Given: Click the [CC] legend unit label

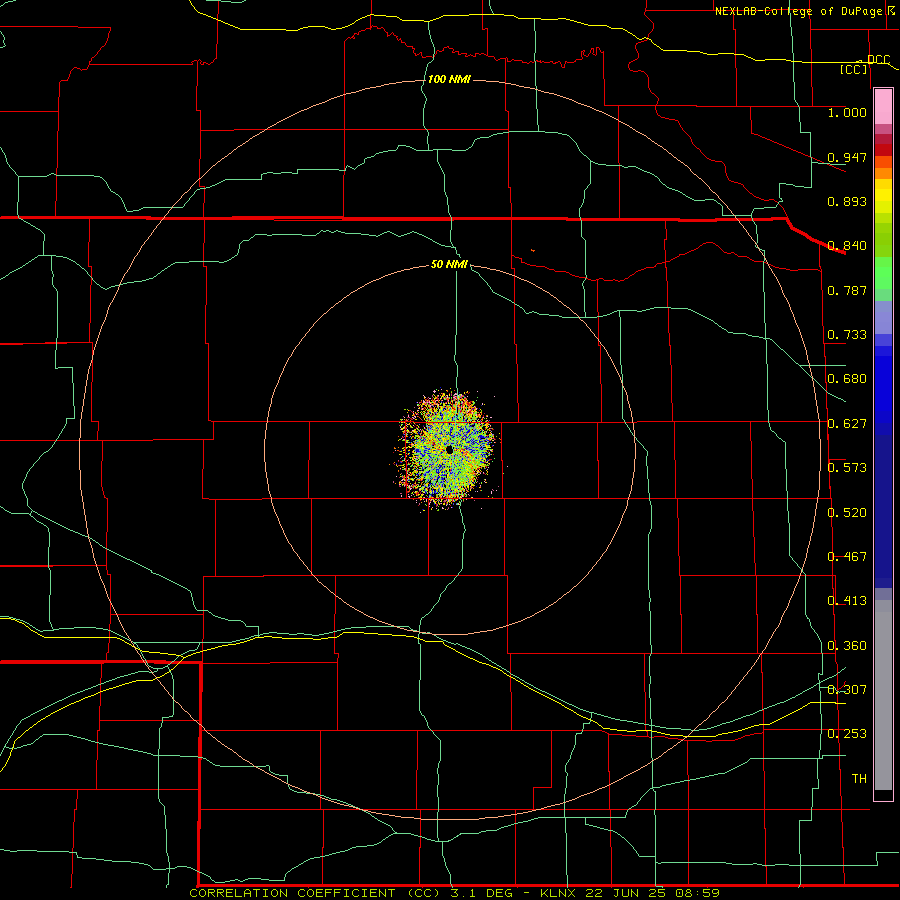Looking at the screenshot, I should tap(854, 69).
